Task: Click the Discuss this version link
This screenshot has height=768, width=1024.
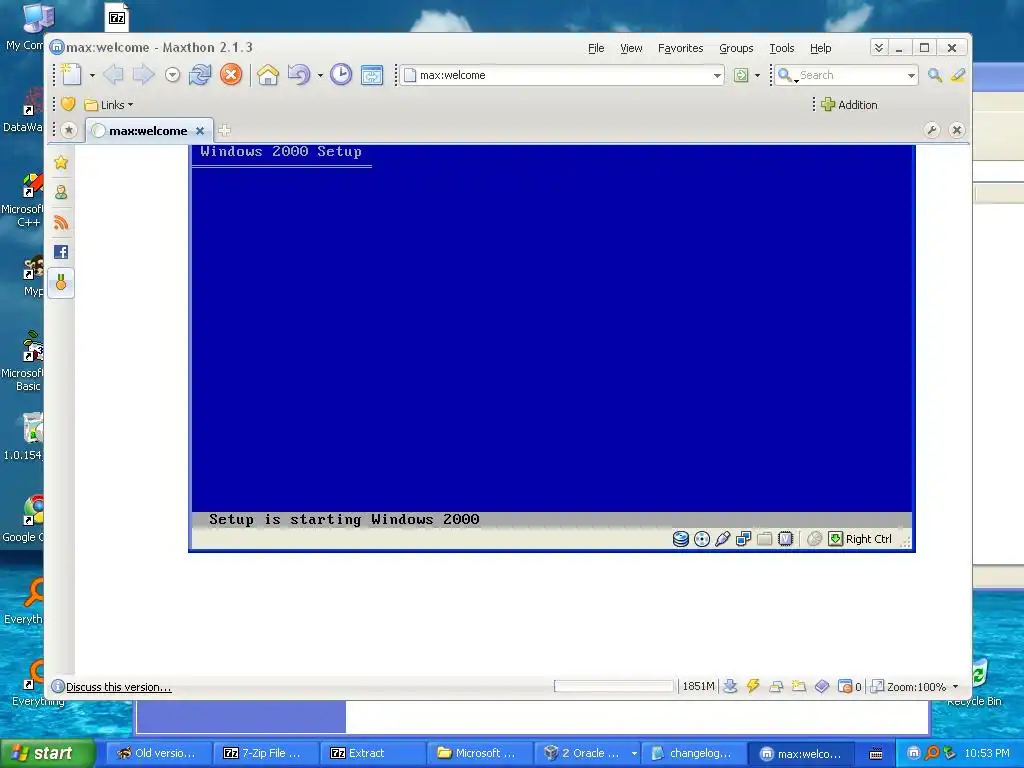Action: (118, 687)
